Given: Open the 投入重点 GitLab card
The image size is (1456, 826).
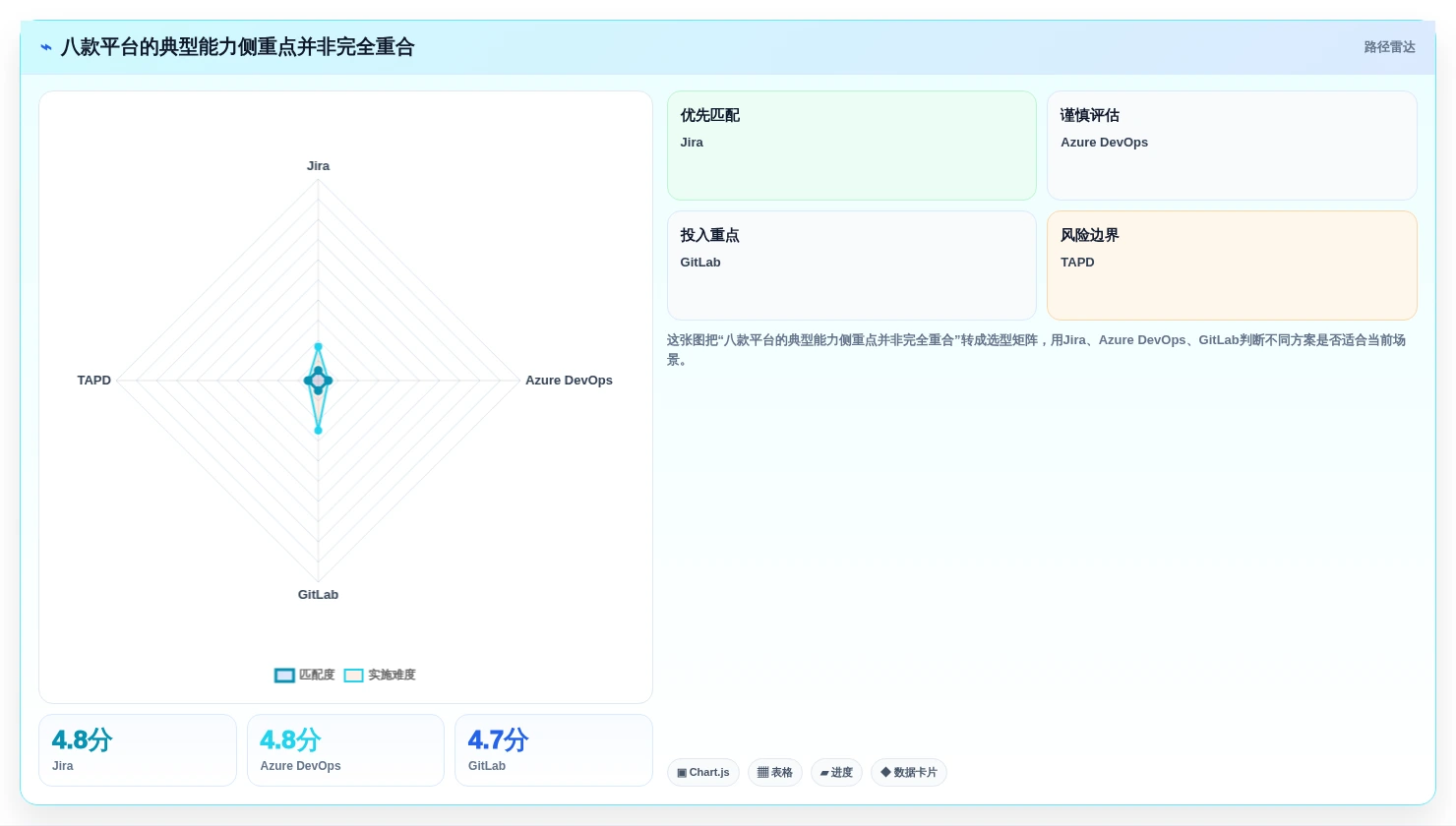Looking at the screenshot, I should pyautogui.click(x=852, y=265).
